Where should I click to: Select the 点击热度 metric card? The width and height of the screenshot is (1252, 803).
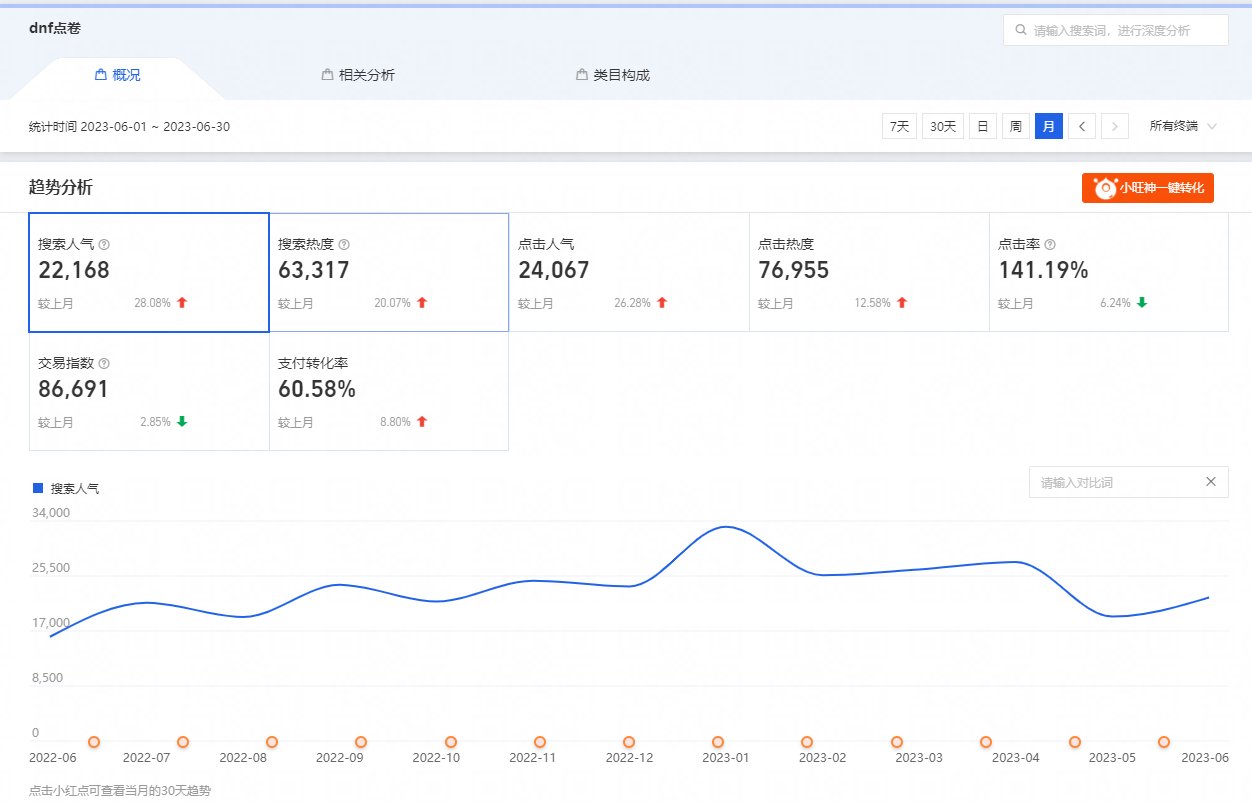coord(869,272)
